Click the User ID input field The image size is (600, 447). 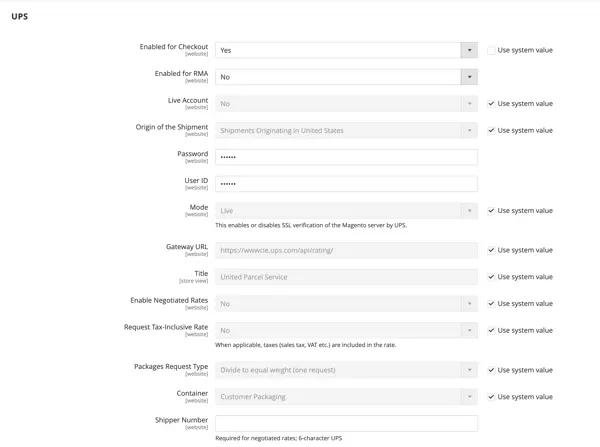point(346,184)
